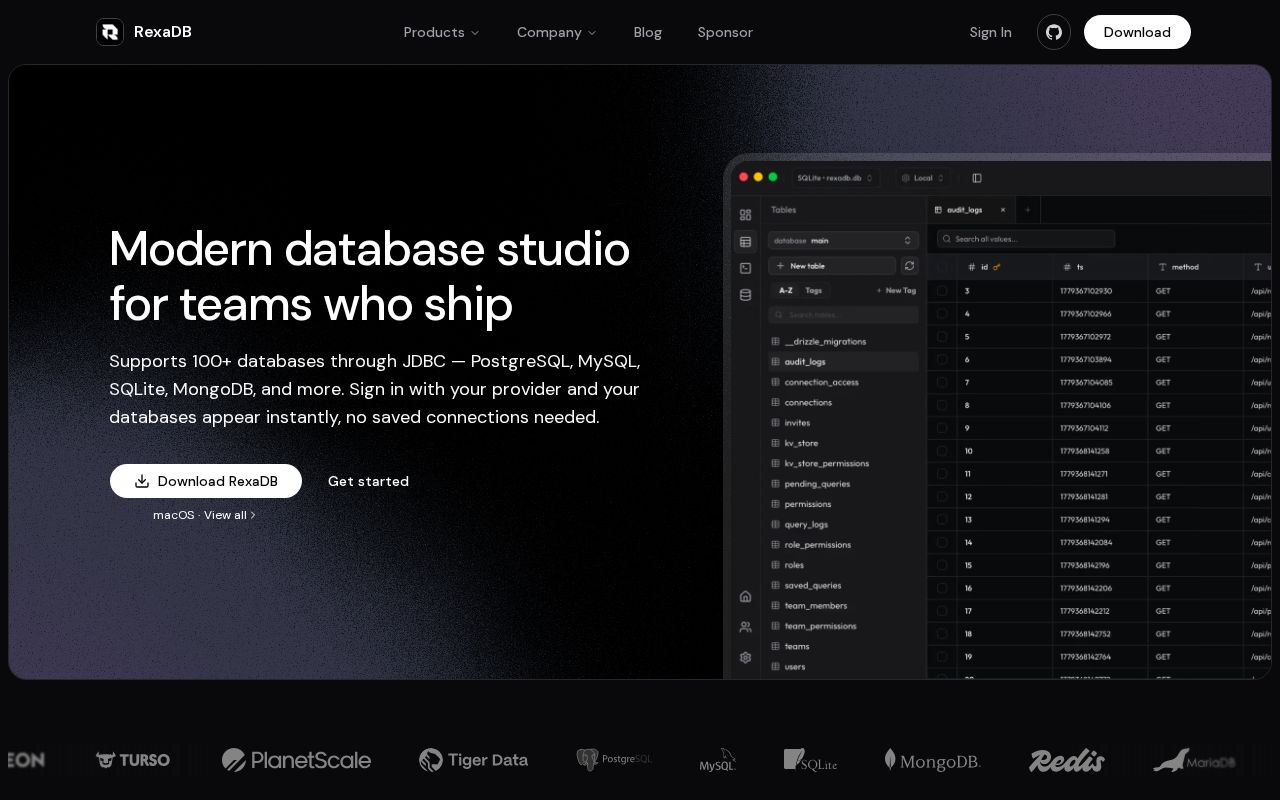Open the Sponsor page
Screen dimensions: 1280x800
[x=725, y=32]
